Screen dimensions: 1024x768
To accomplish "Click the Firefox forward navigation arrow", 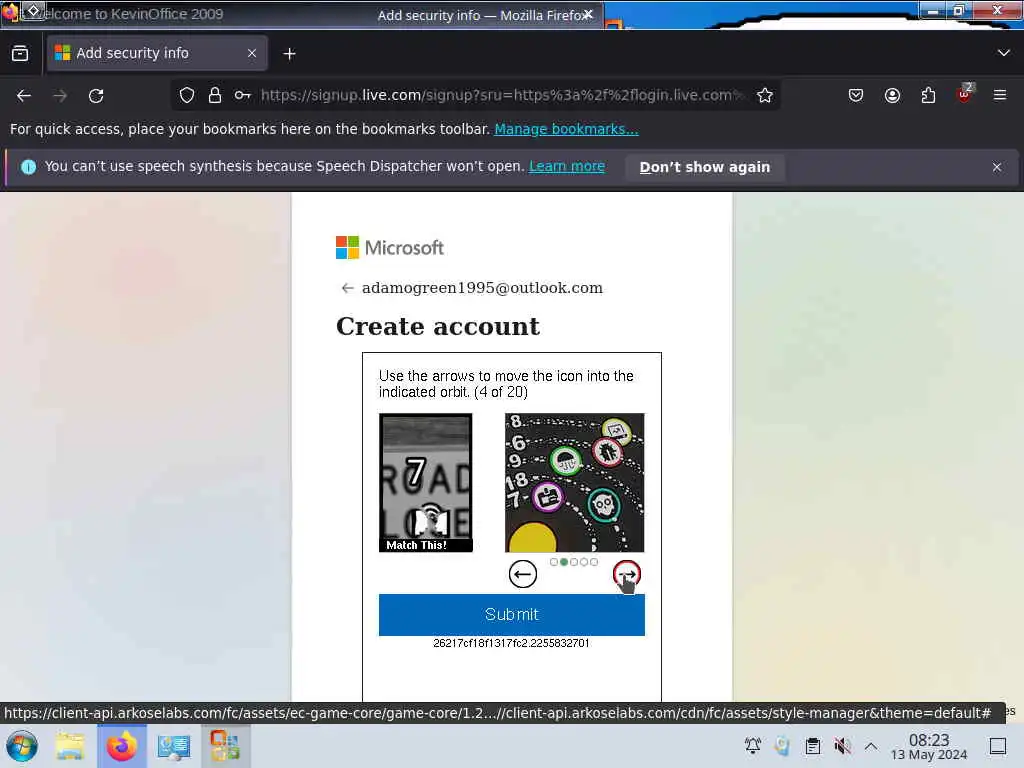I will pyautogui.click(x=60, y=96).
